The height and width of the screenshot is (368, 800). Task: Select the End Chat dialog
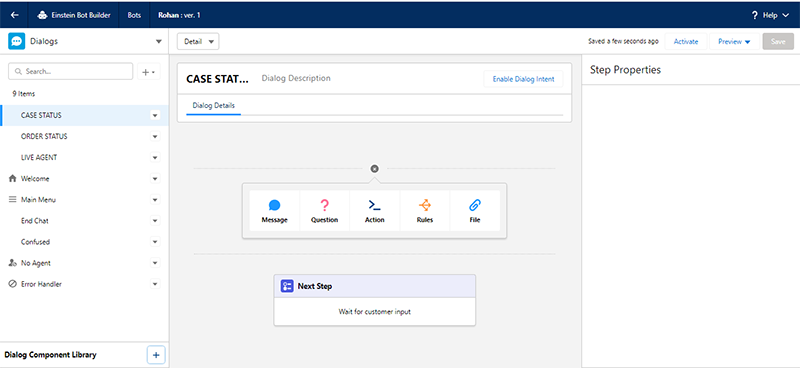[x=85, y=221]
